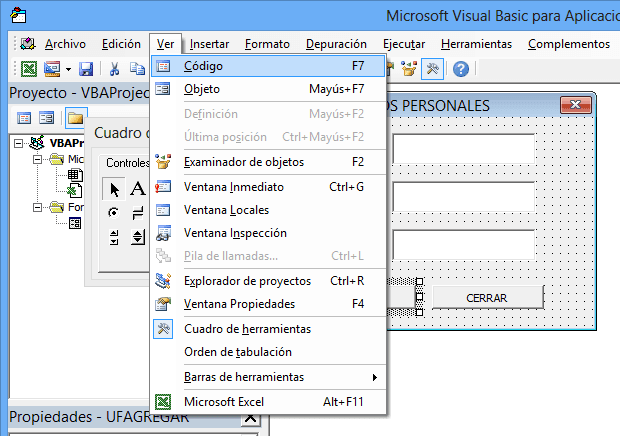This screenshot has width=620, height=436.
Task: Pick the ToggleButton control tool
Action: [138, 213]
